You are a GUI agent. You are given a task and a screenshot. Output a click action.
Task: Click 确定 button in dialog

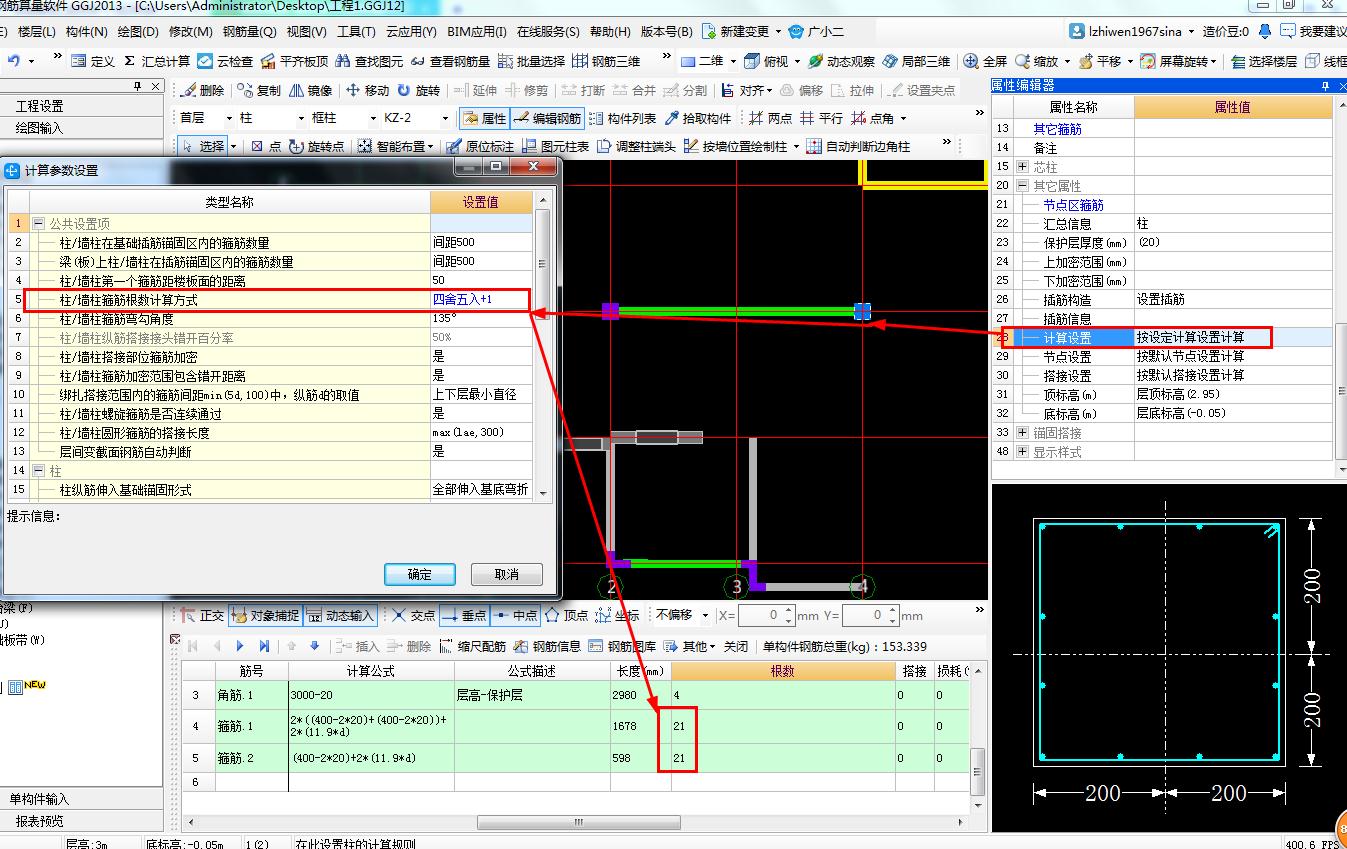[x=420, y=574]
